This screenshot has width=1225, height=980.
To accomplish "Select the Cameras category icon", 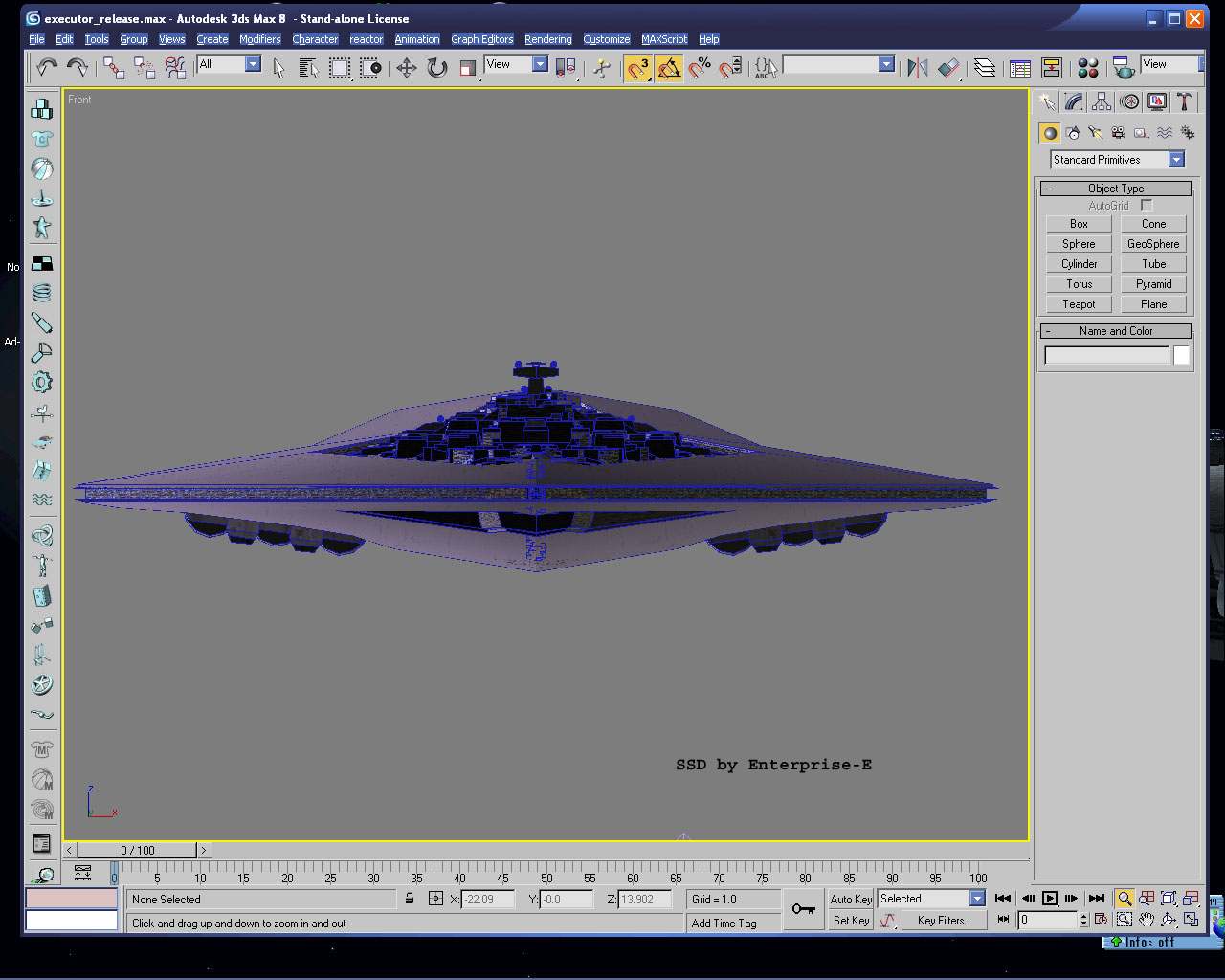I will pyautogui.click(x=1118, y=133).
